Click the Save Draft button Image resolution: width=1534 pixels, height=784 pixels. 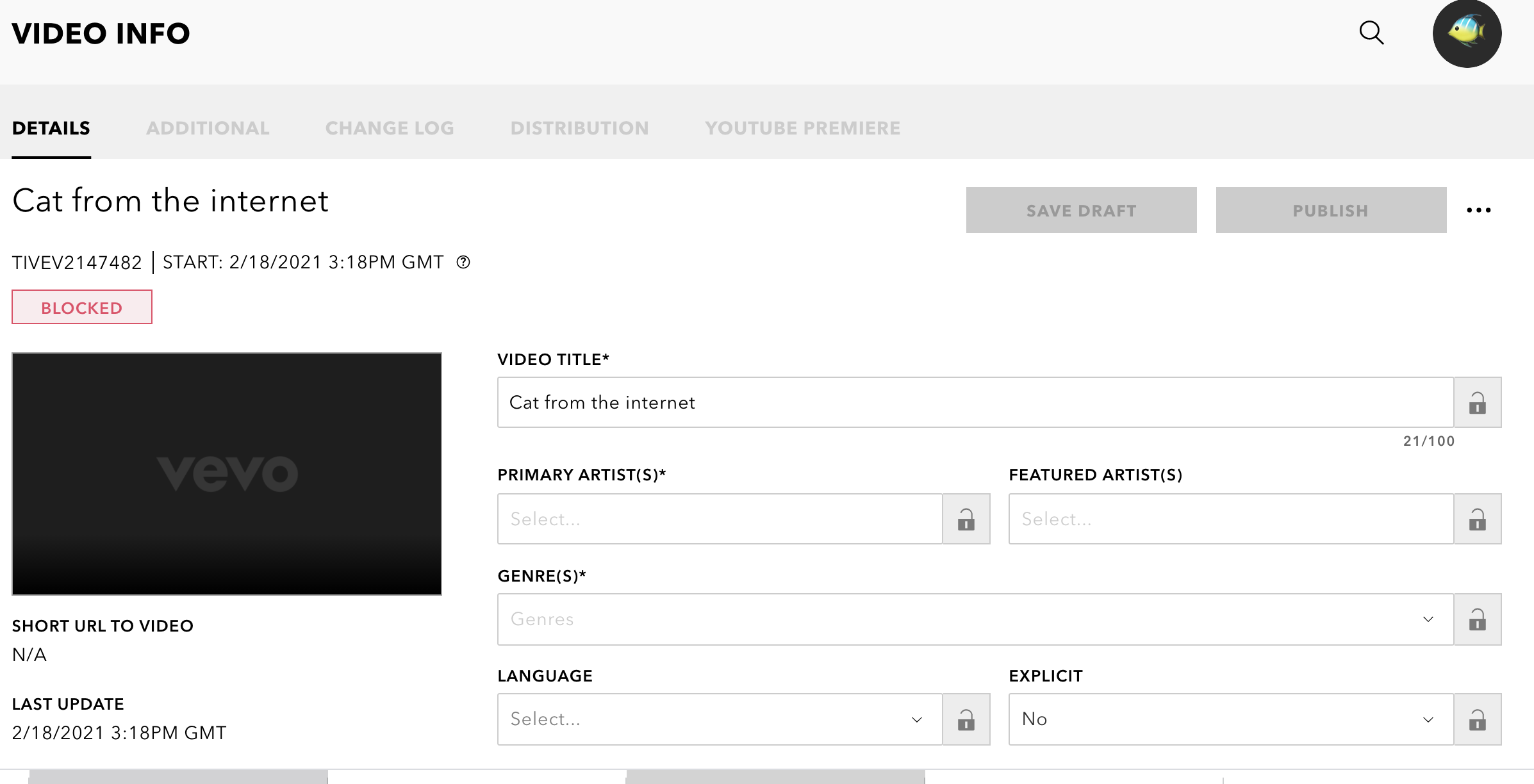tap(1081, 210)
